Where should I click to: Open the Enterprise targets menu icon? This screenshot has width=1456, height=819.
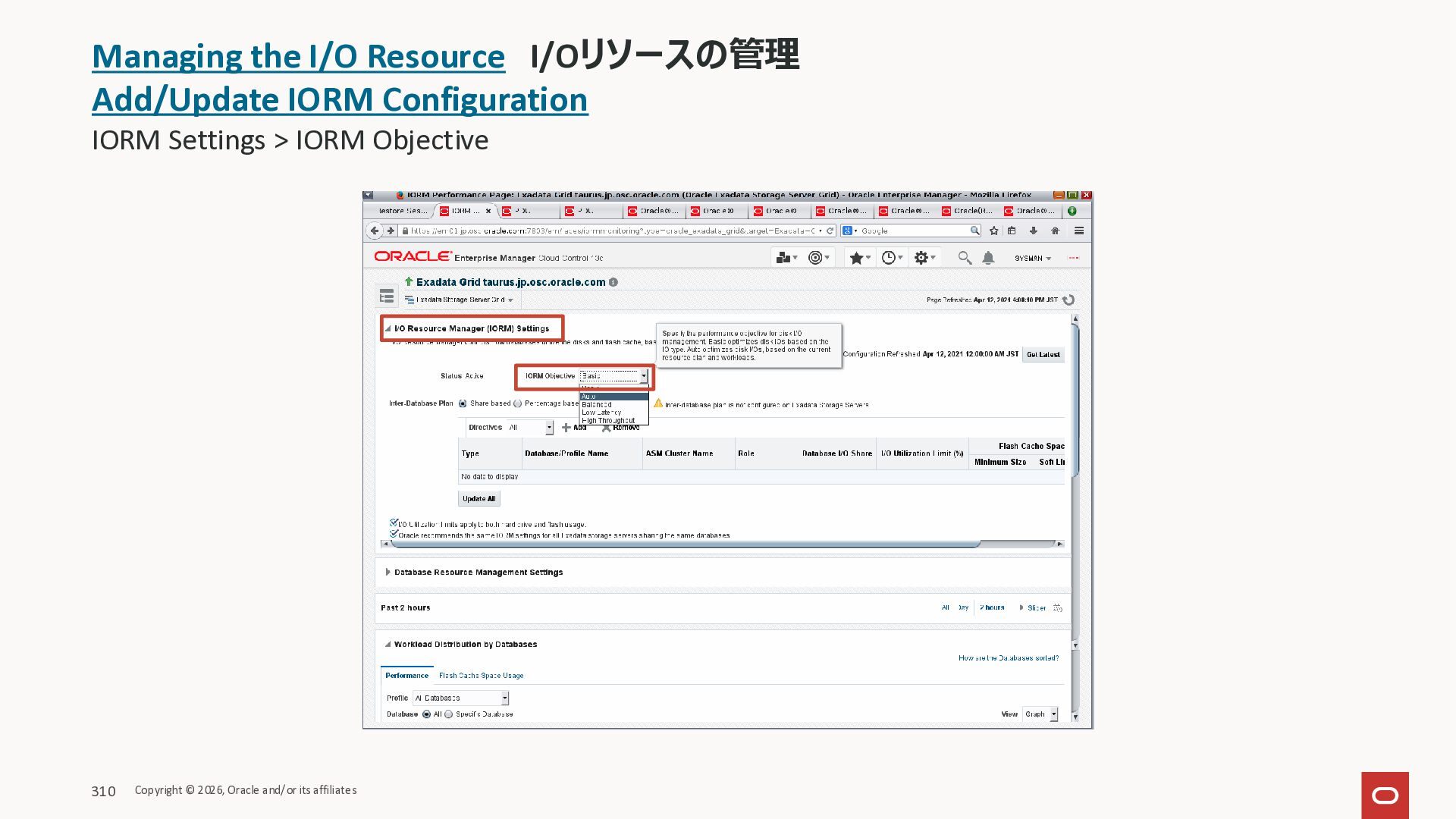point(785,258)
